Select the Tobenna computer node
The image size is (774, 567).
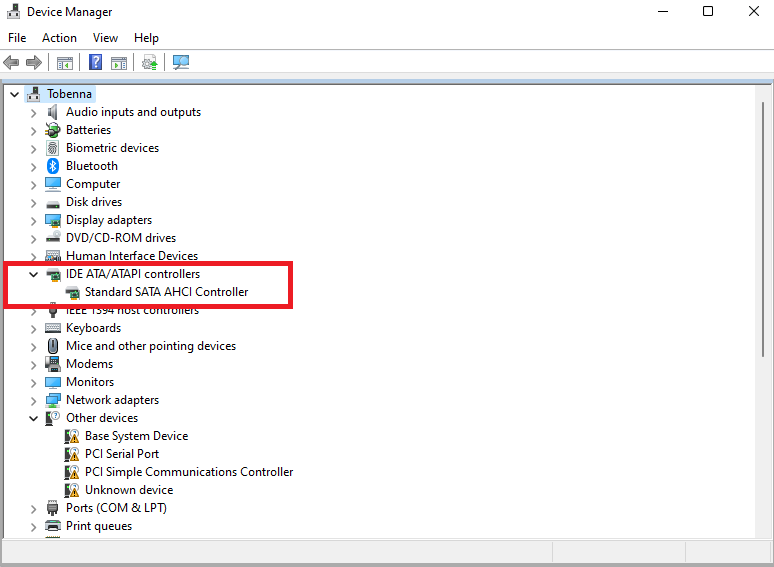[69, 94]
